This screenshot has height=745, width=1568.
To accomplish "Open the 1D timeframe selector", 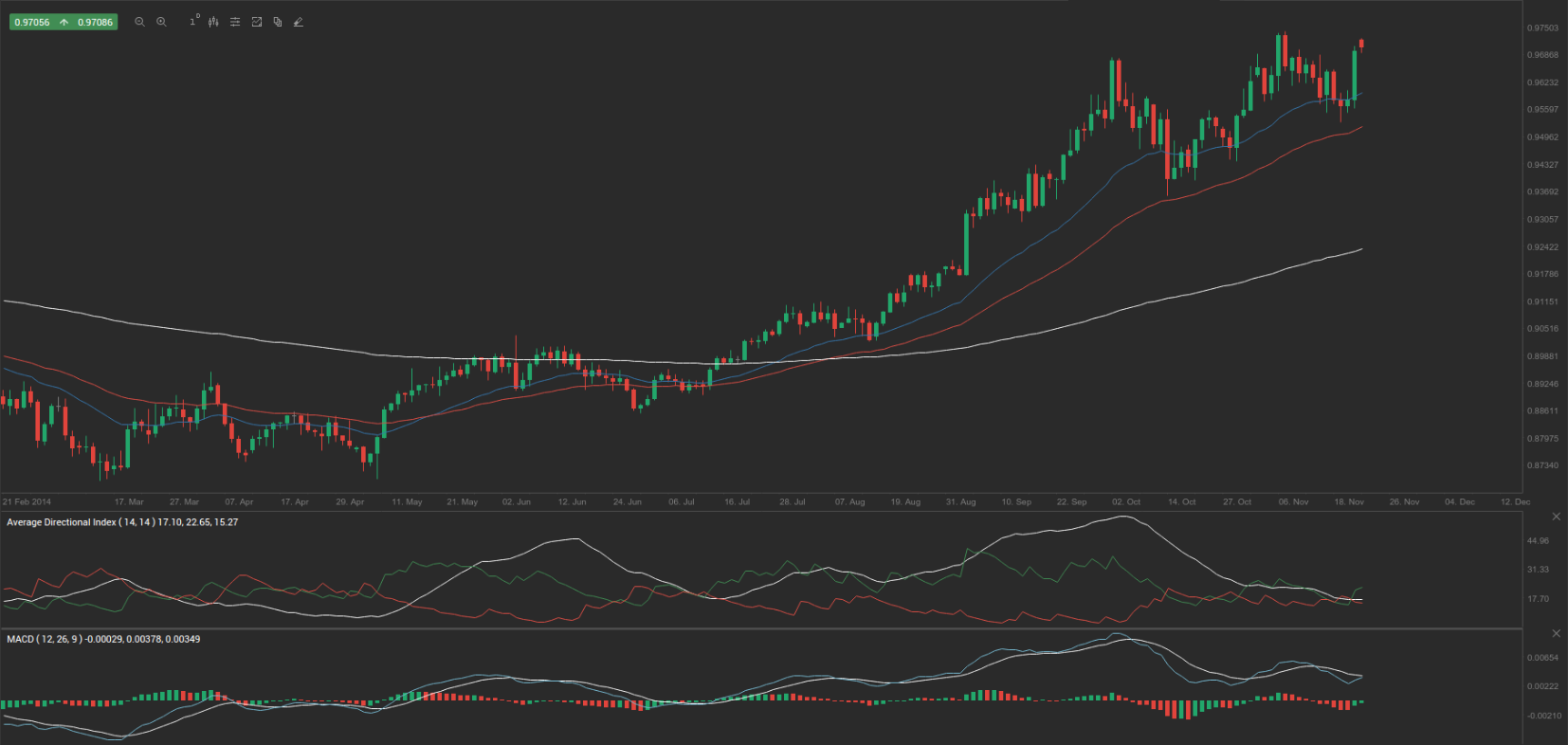I will click(193, 21).
